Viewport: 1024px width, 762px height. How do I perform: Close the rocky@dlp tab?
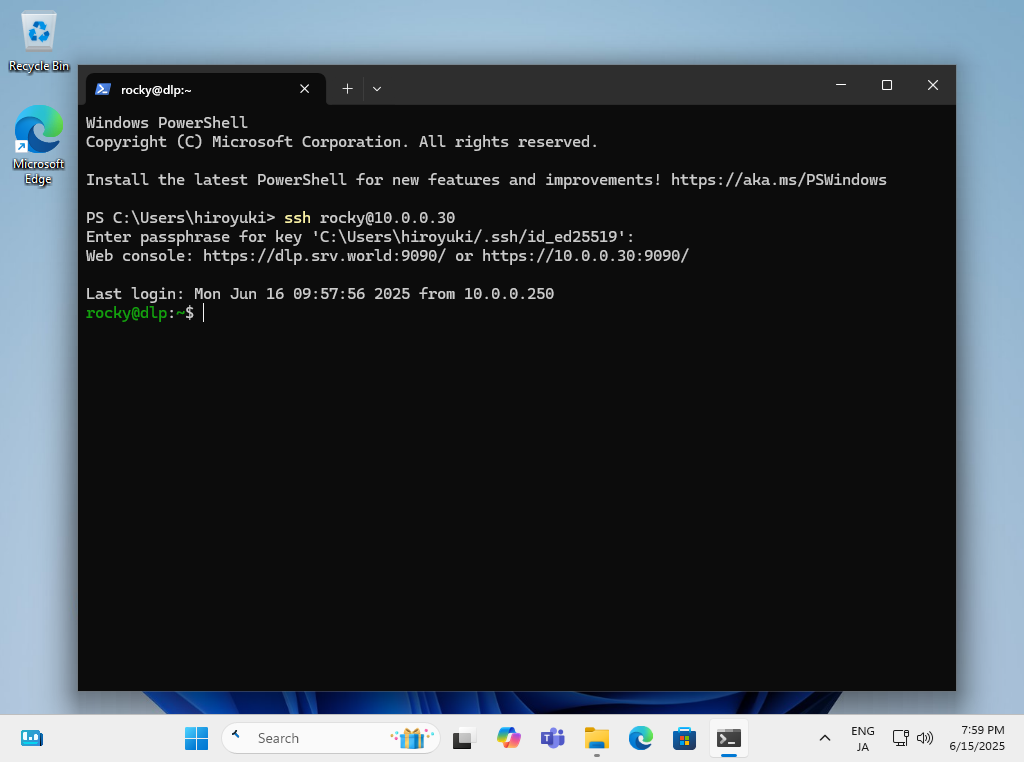[x=305, y=89]
